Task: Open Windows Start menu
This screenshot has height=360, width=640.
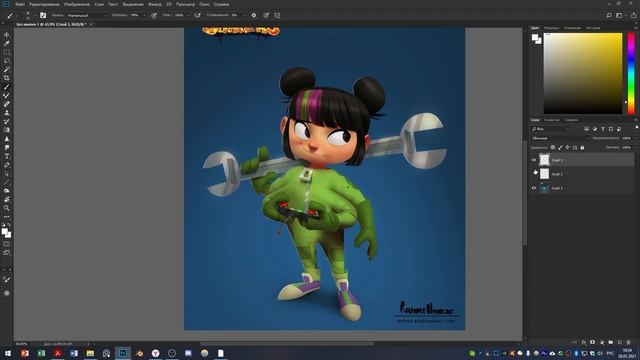Action: coord(8,353)
